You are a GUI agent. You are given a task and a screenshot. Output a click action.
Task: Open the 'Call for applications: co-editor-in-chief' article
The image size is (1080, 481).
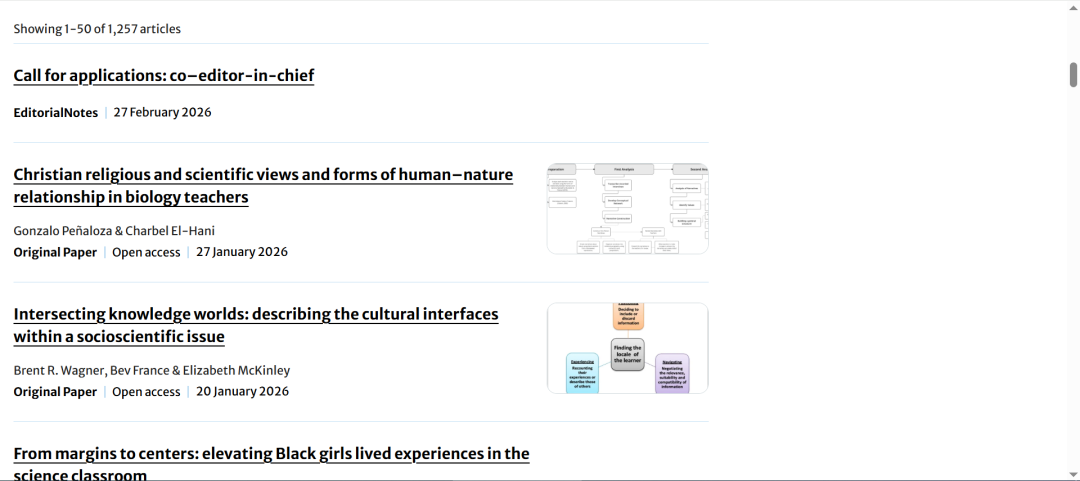point(163,76)
